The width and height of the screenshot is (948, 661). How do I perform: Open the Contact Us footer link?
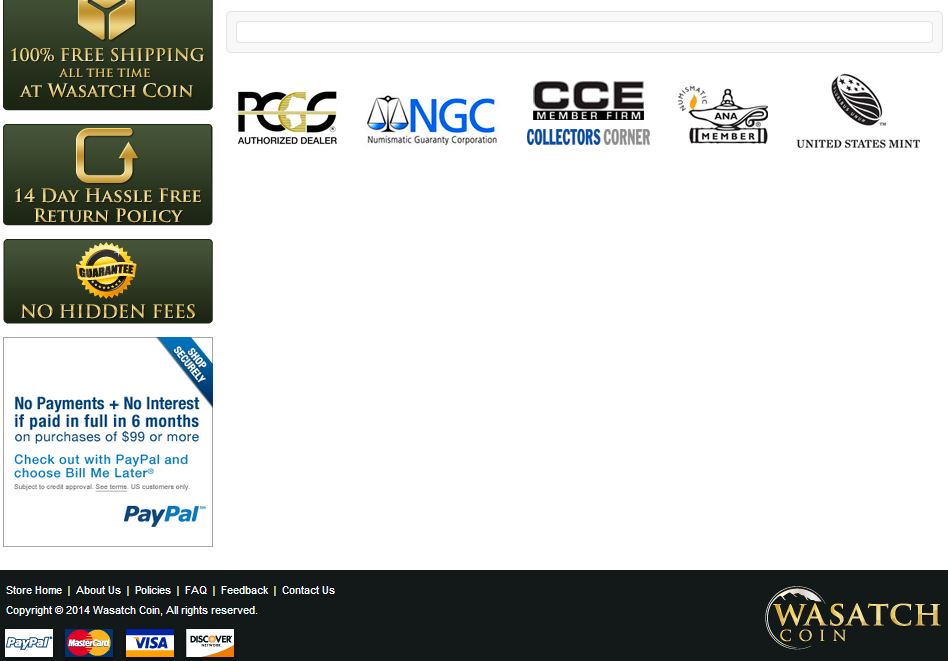coord(308,590)
